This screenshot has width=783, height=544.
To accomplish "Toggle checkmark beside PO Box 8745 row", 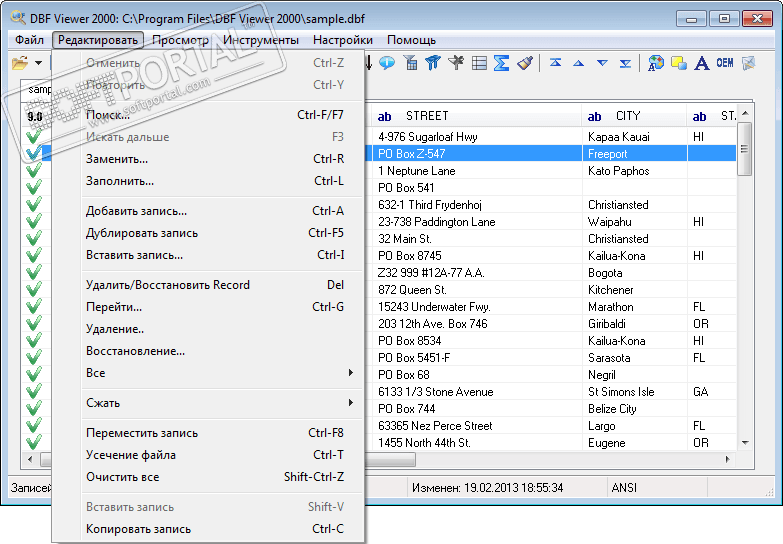I will [x=33, y=255].
